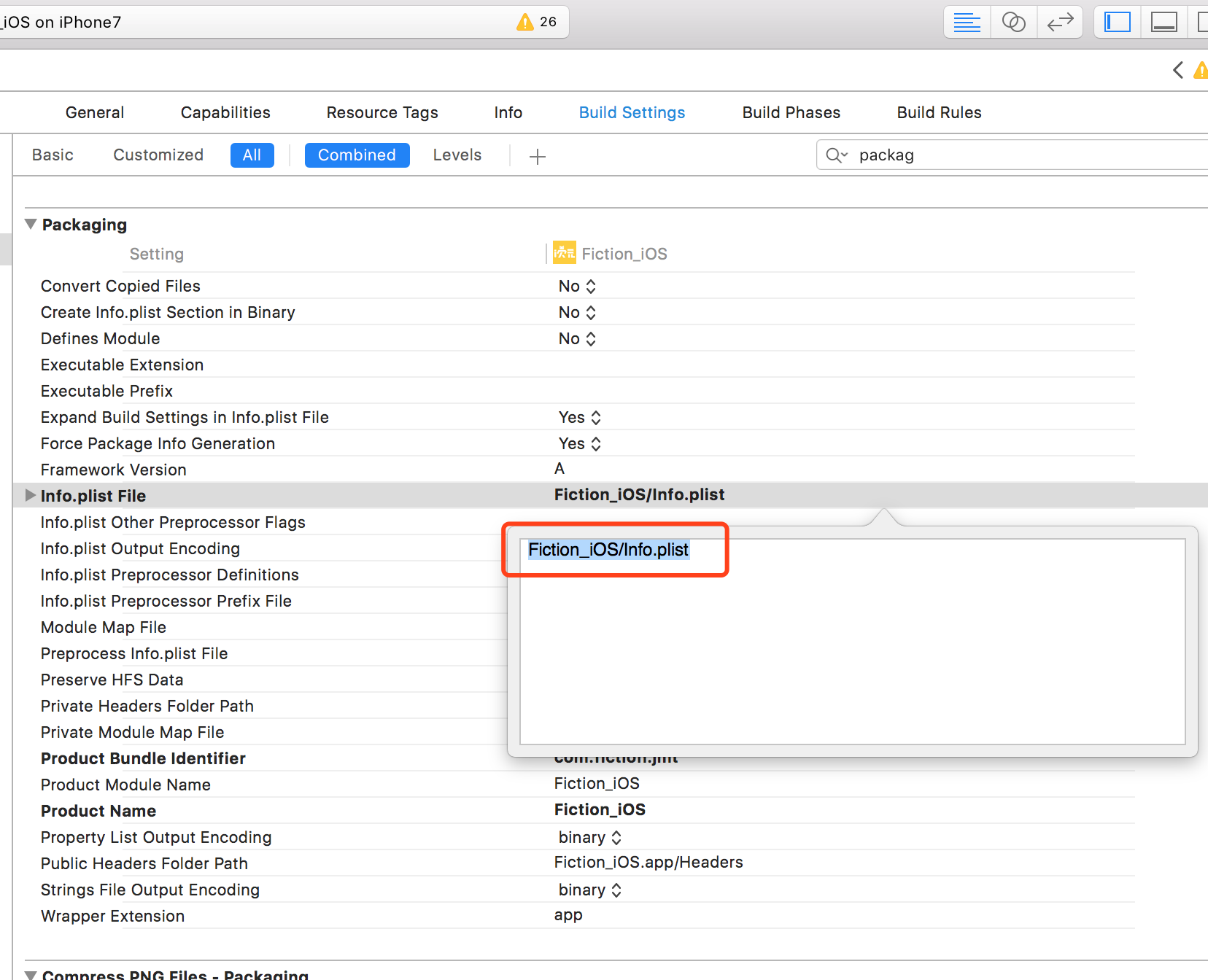The width and height of the screenshot is (1208, 980).
Task: Change Create Info.plist Section in Binary value
Action: click(x=577, y=312)
